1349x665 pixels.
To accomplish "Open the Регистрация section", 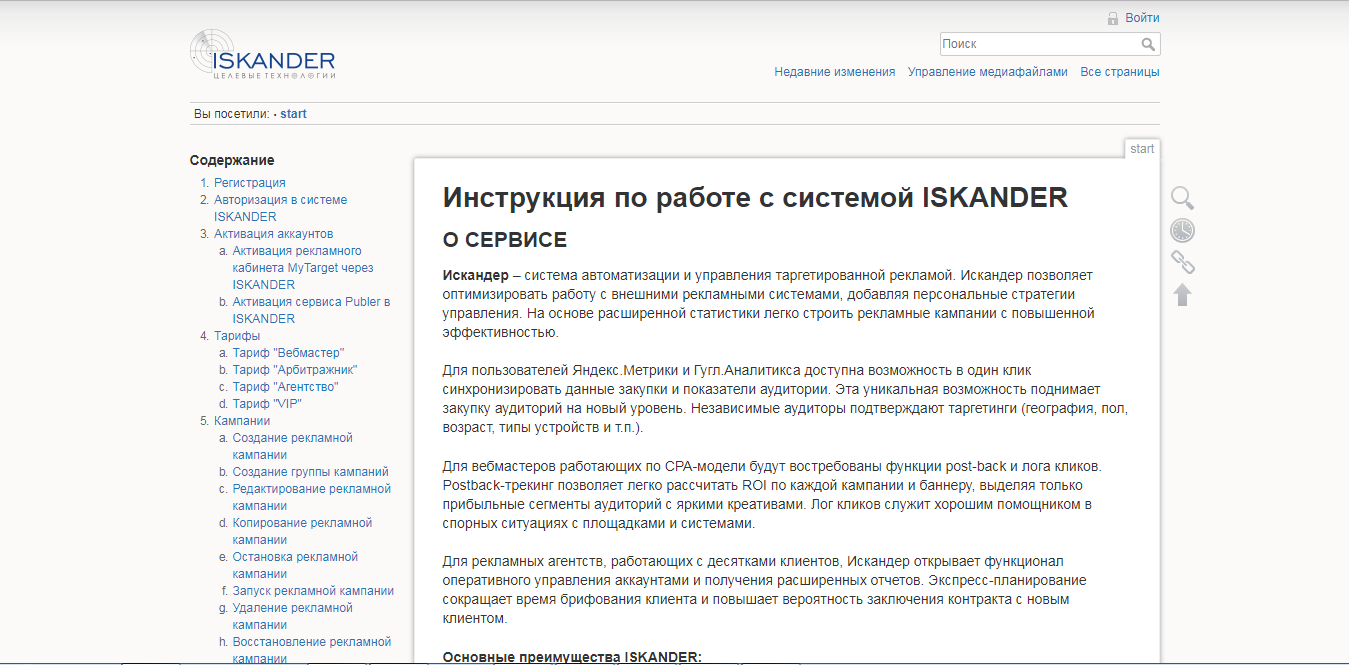I will pyautogui.click(x=249, y=182).
